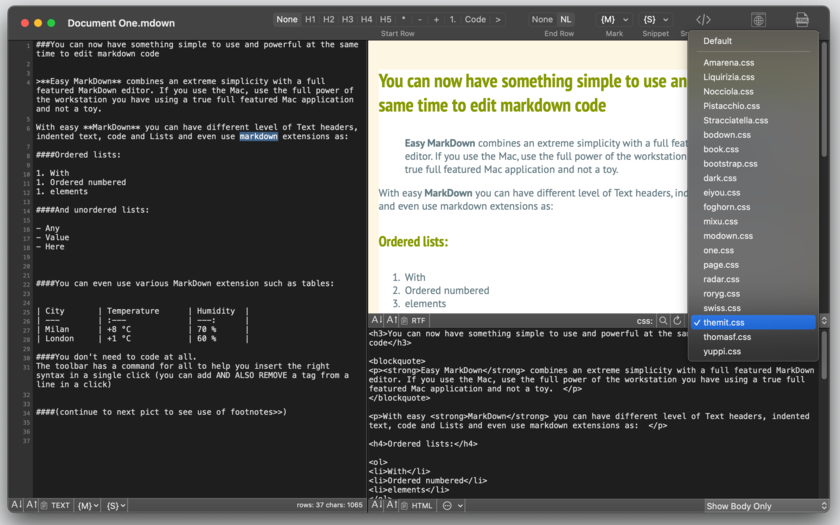Click the HTML document export toolbar icon

[x=802, y=20]
